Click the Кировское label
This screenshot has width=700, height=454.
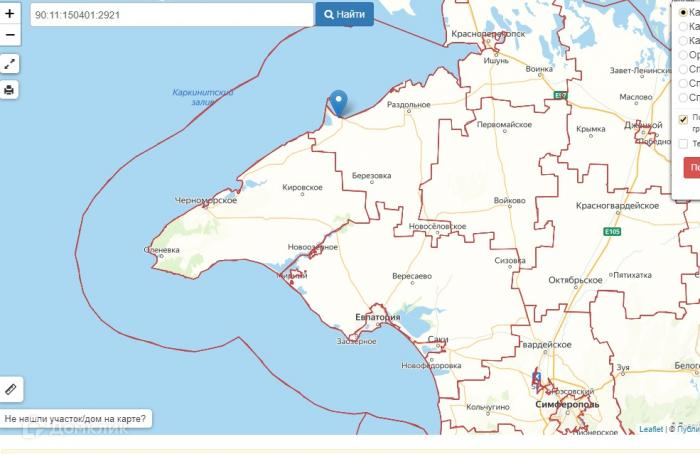[x=302, y=187]
